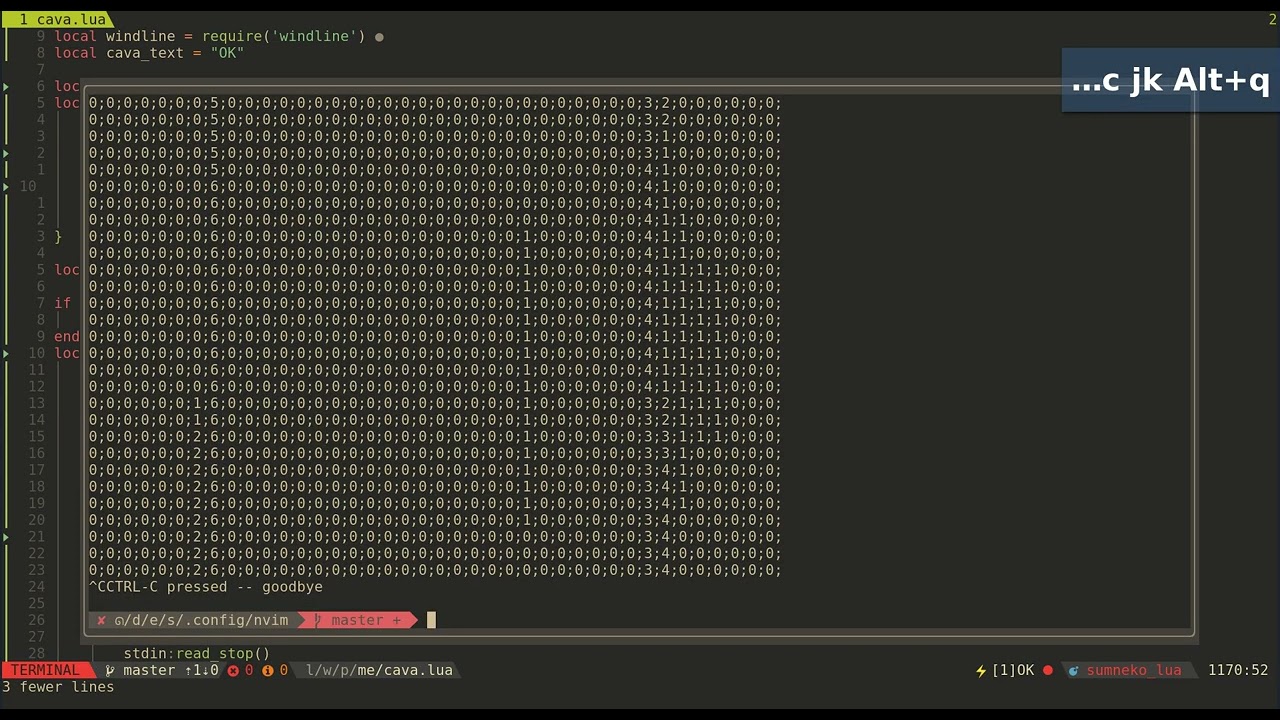Click the branch icon in the shell prompt

(318, 620)
